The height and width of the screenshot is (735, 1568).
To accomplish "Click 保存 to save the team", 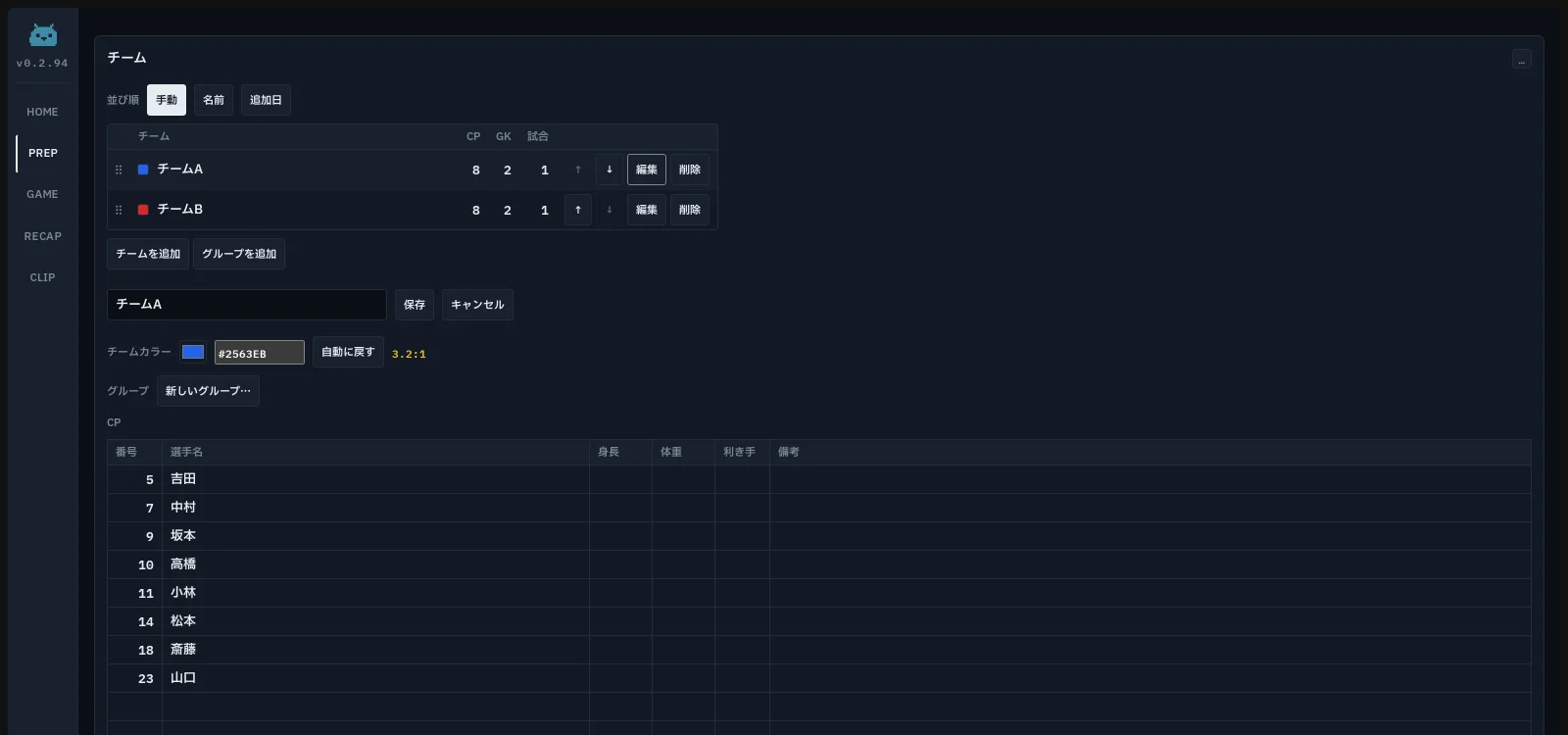I will click(415, 305).
